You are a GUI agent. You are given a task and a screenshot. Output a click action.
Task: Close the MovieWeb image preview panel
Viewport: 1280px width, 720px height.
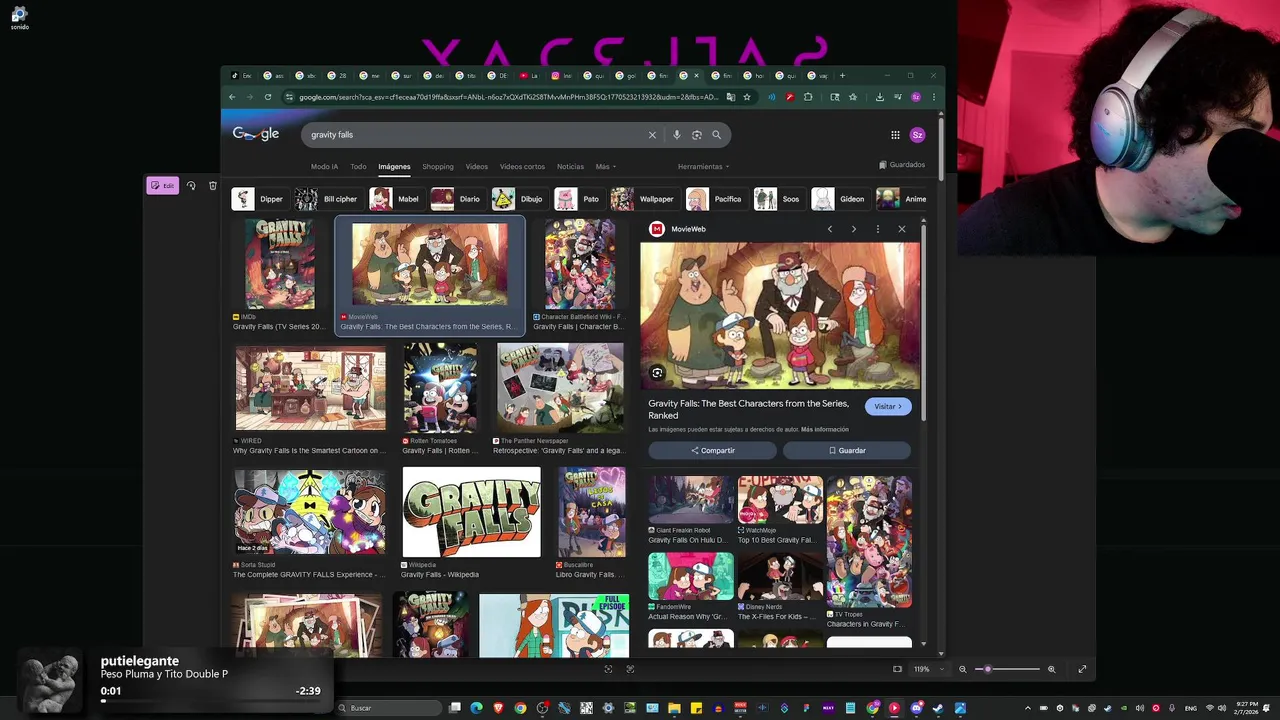pyautogui.click(x=902, y=229)
